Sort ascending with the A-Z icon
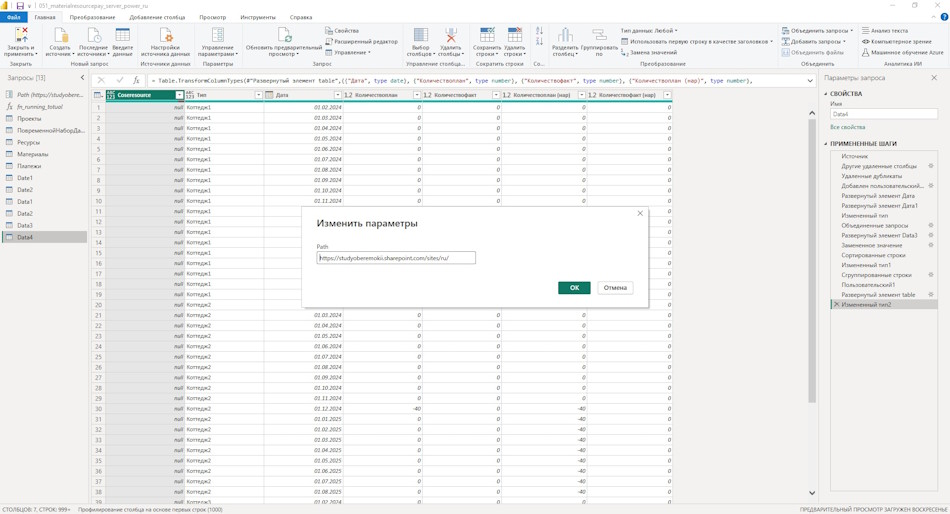950x514 pixels. click(x=539, y=30)
